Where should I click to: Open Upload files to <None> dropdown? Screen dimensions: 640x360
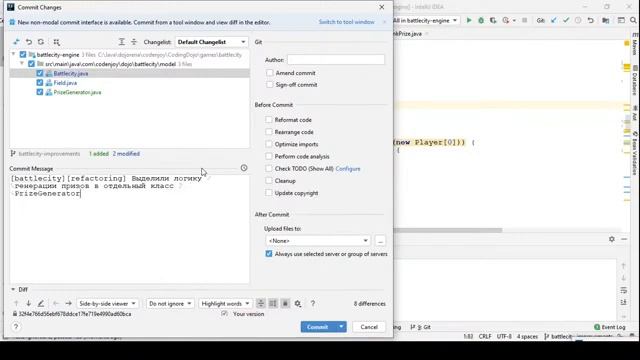pyautogui.click(x=318, y=241)
